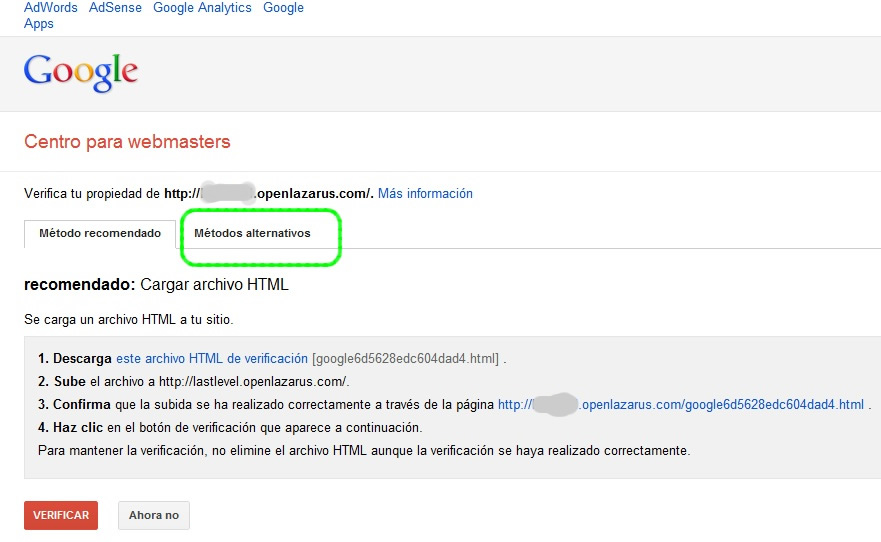Select the Método recomendado tab
This screenshot has height=542, width=881.
pos(100,234)
